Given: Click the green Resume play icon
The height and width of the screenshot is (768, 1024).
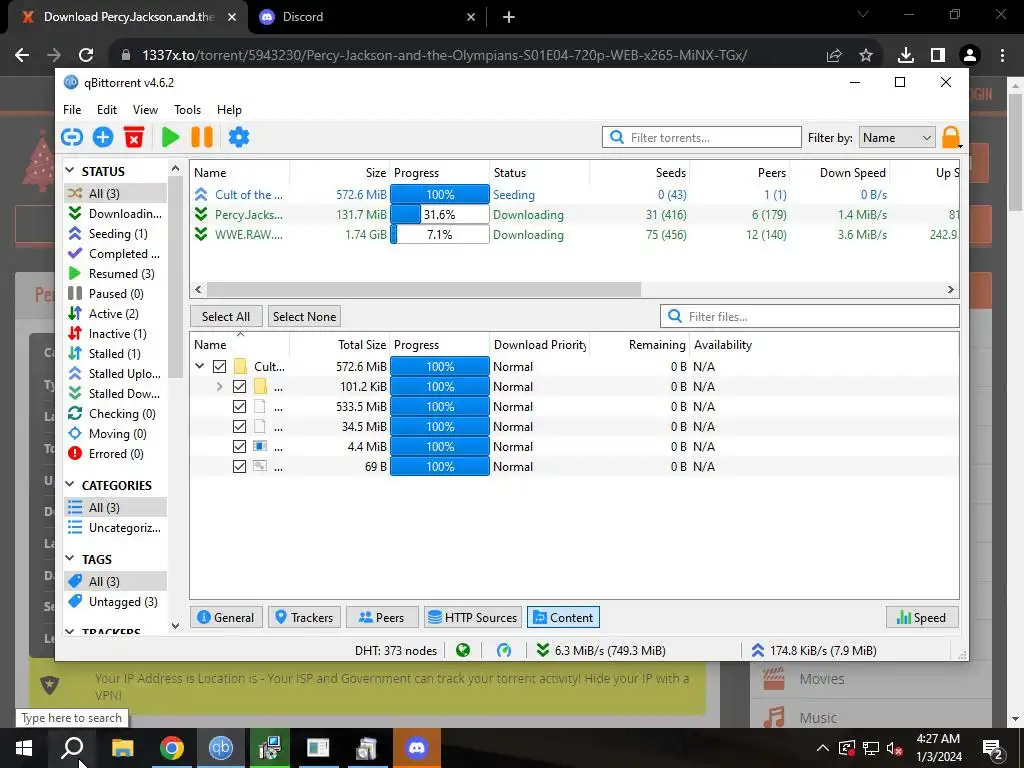Looking at the screenshot, I should click(170, 137).
